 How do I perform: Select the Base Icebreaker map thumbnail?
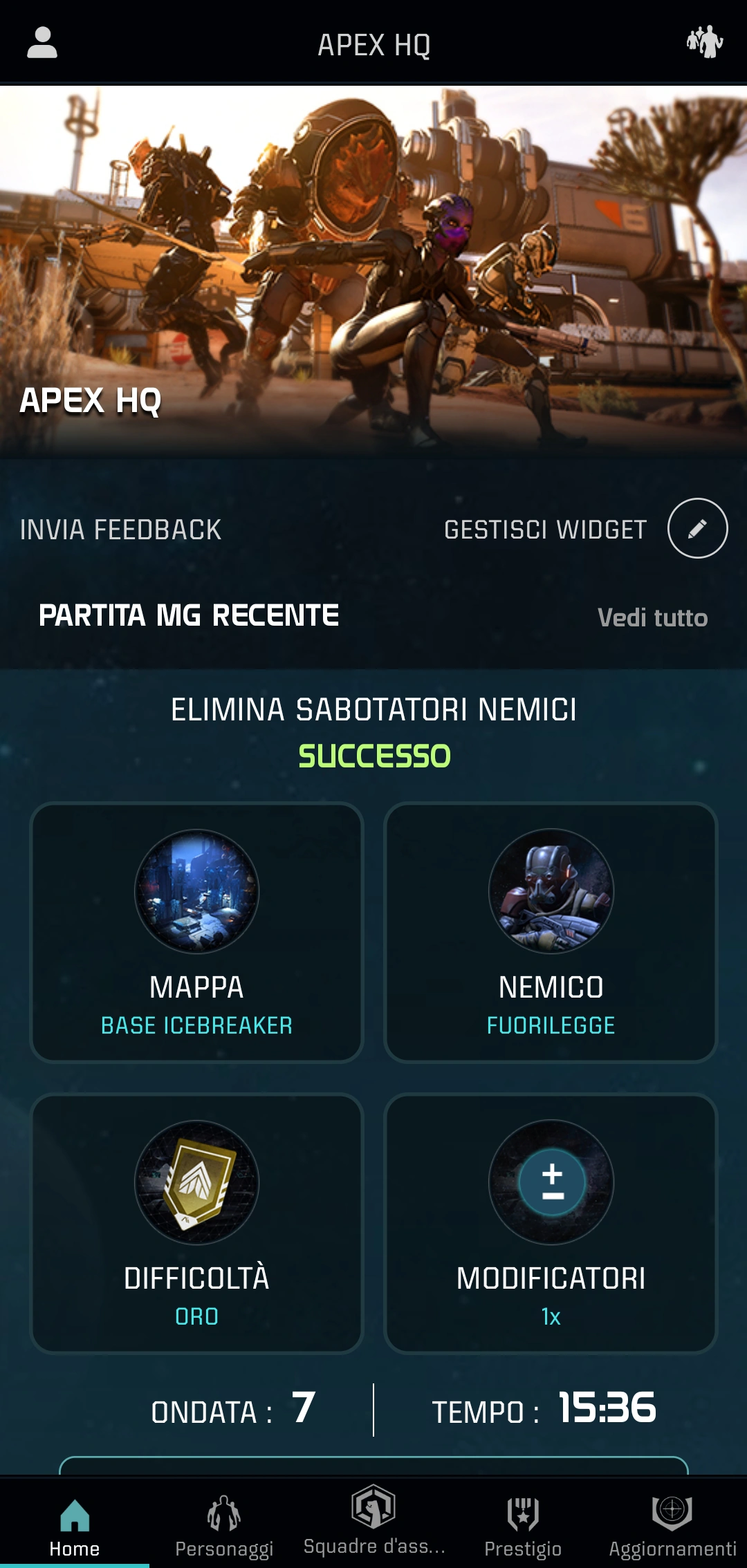196,891
